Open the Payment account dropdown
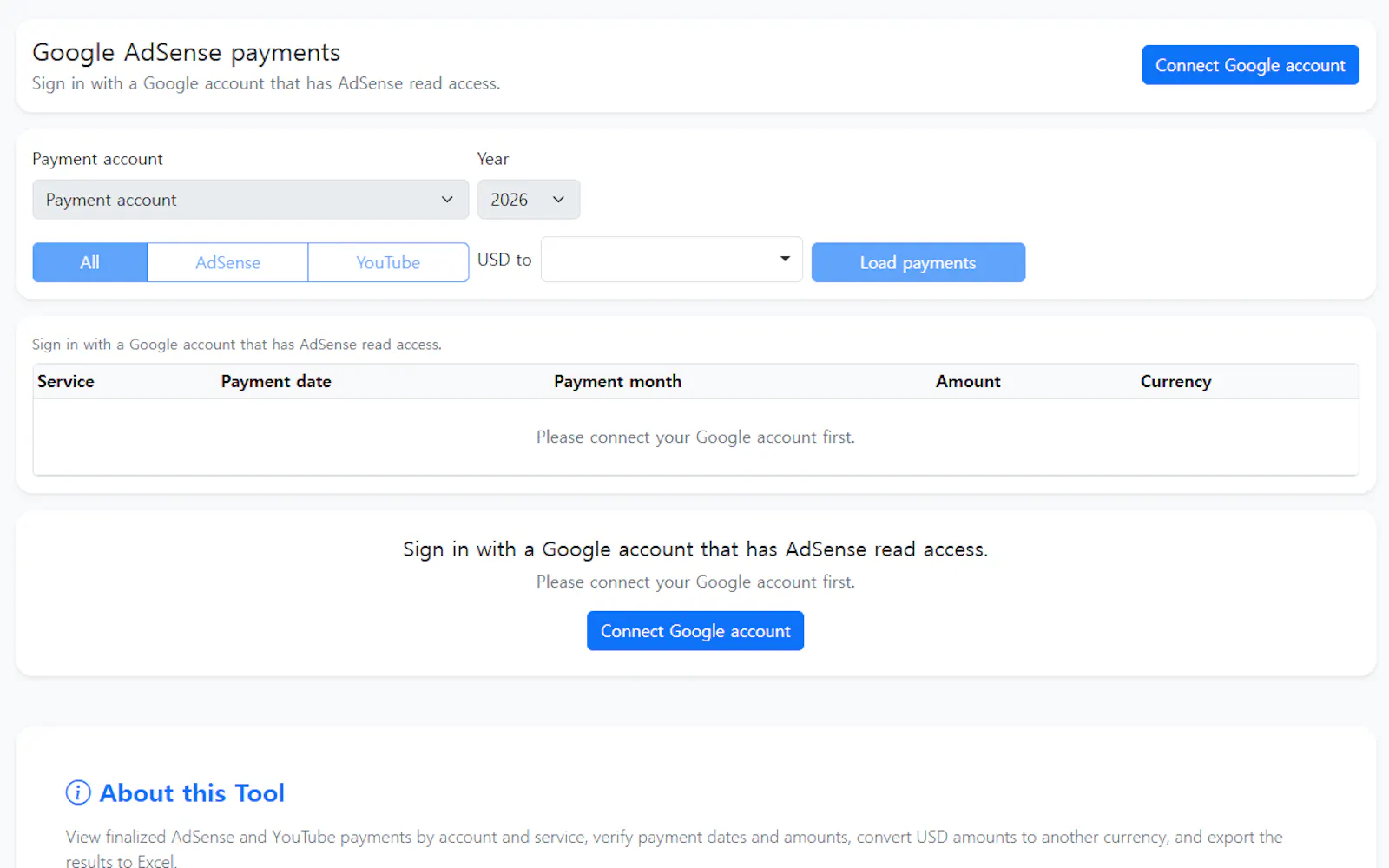This screenshot has width=1389, height=868. point(250,200)
